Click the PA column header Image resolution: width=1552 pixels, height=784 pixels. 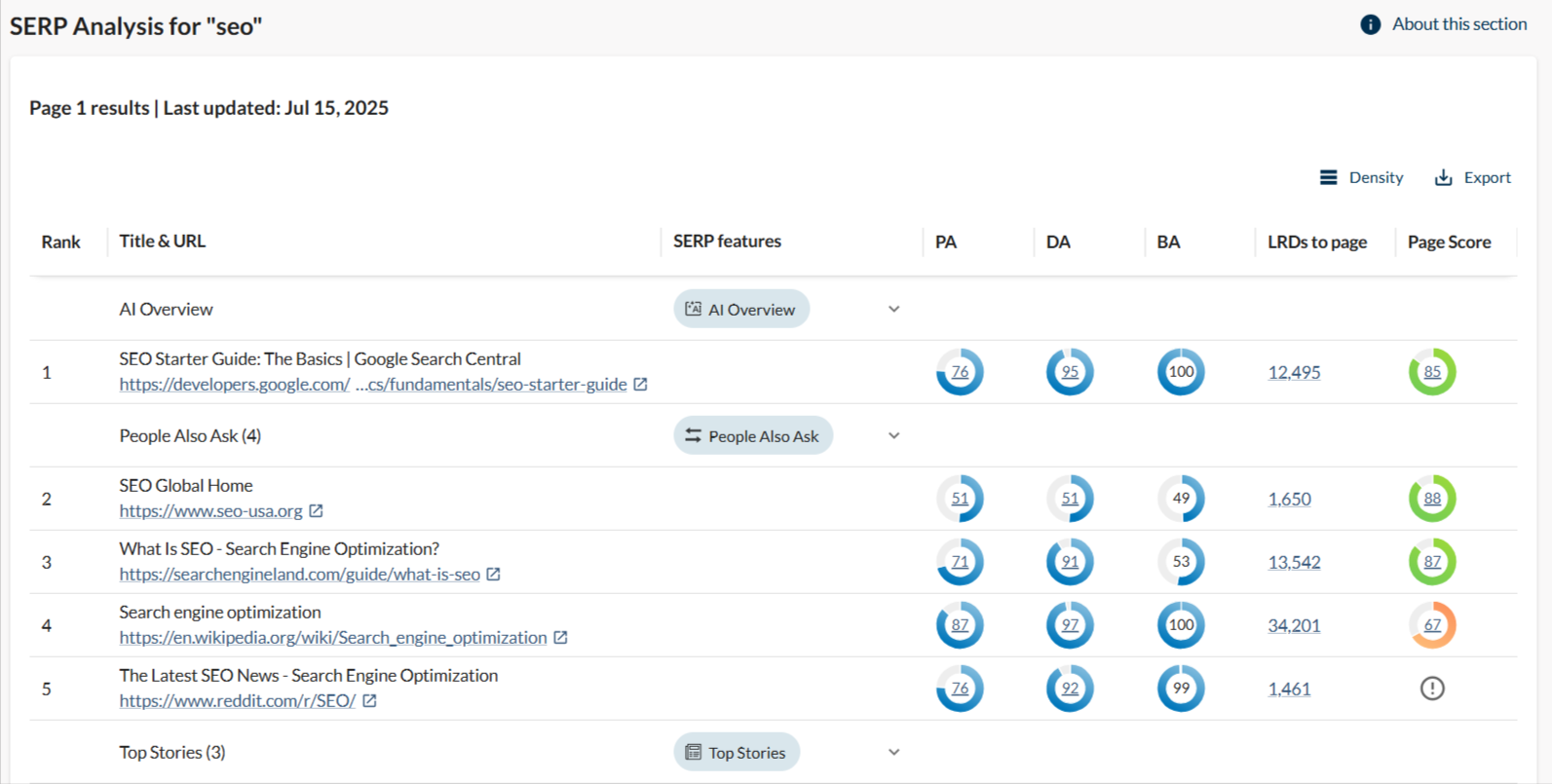(946, 242)
